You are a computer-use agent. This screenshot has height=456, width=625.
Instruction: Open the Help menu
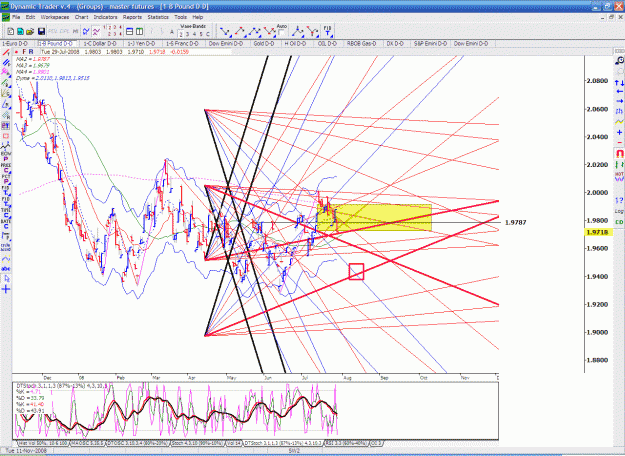click(x=198, y=17)
